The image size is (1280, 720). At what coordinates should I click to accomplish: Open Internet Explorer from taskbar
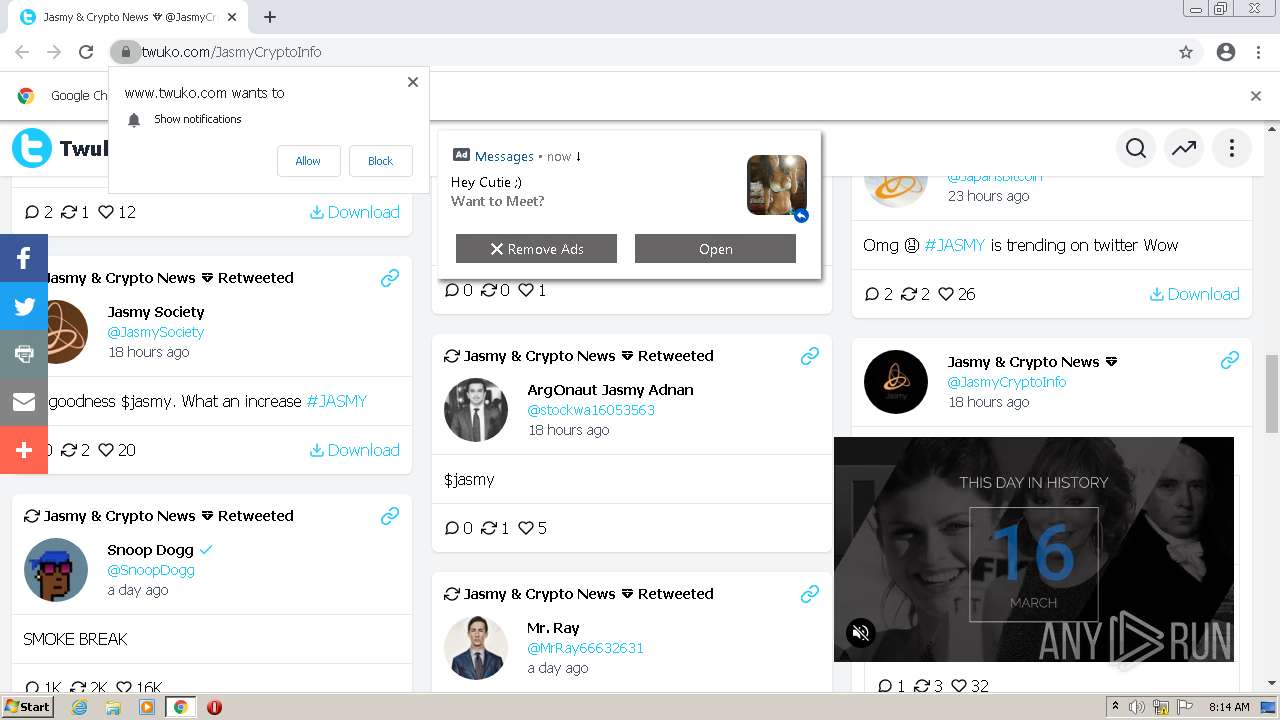pyautogui.click(x=79, y=707)
